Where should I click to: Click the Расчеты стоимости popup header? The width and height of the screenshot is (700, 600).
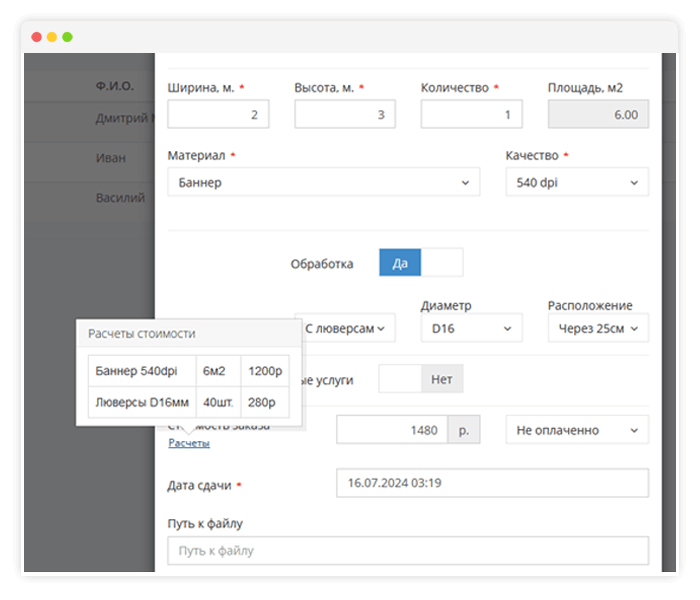click(x=189, y=333)
